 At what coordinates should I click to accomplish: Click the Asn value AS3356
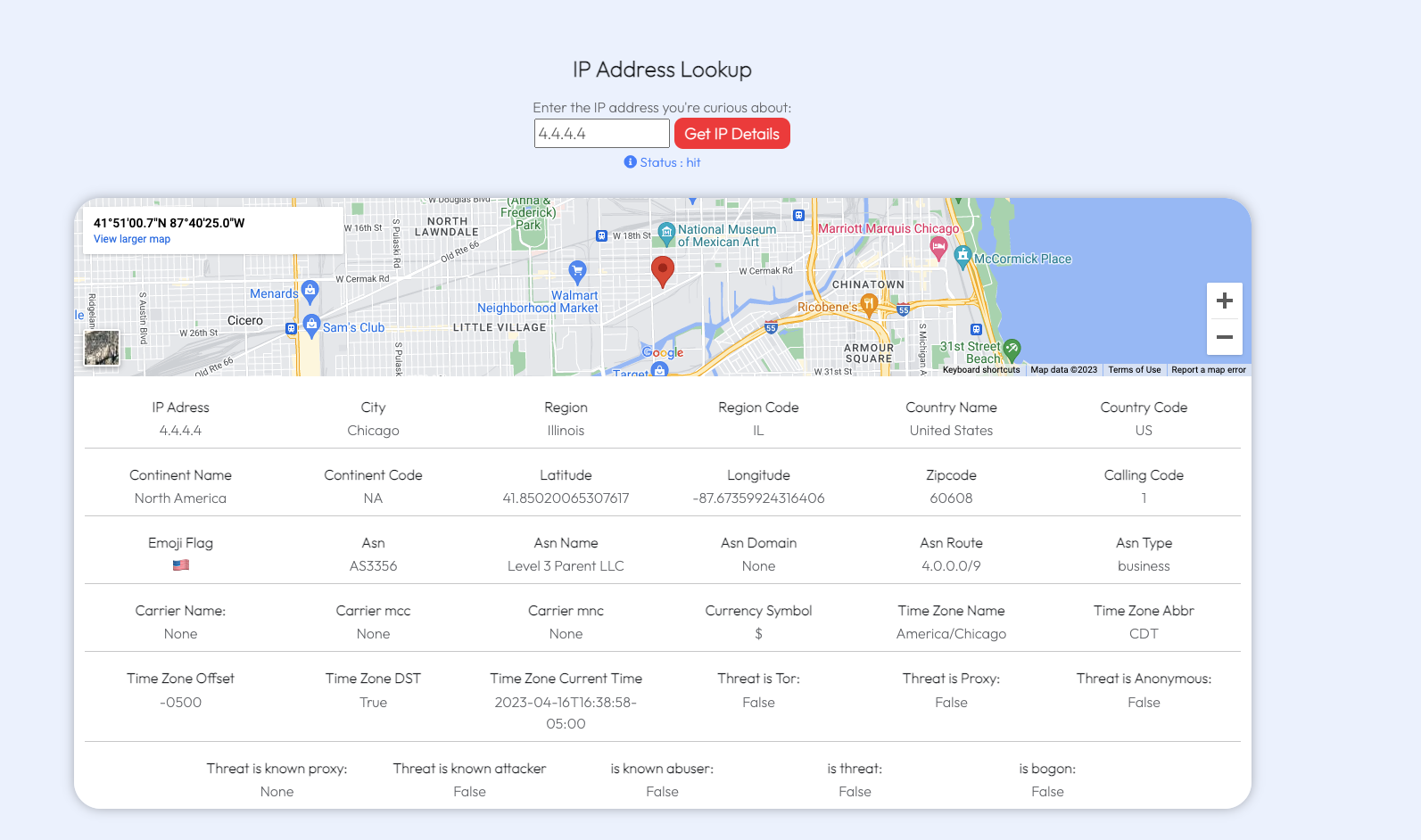point(373,566)
